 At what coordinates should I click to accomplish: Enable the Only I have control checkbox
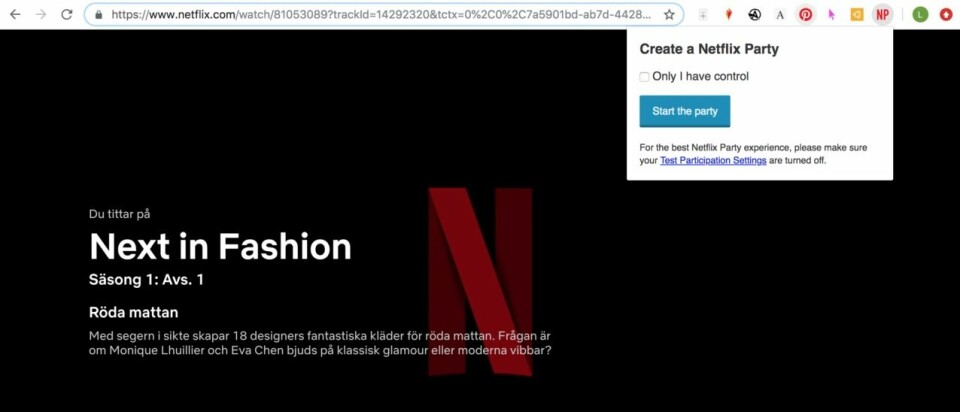(x=645, y=77)
